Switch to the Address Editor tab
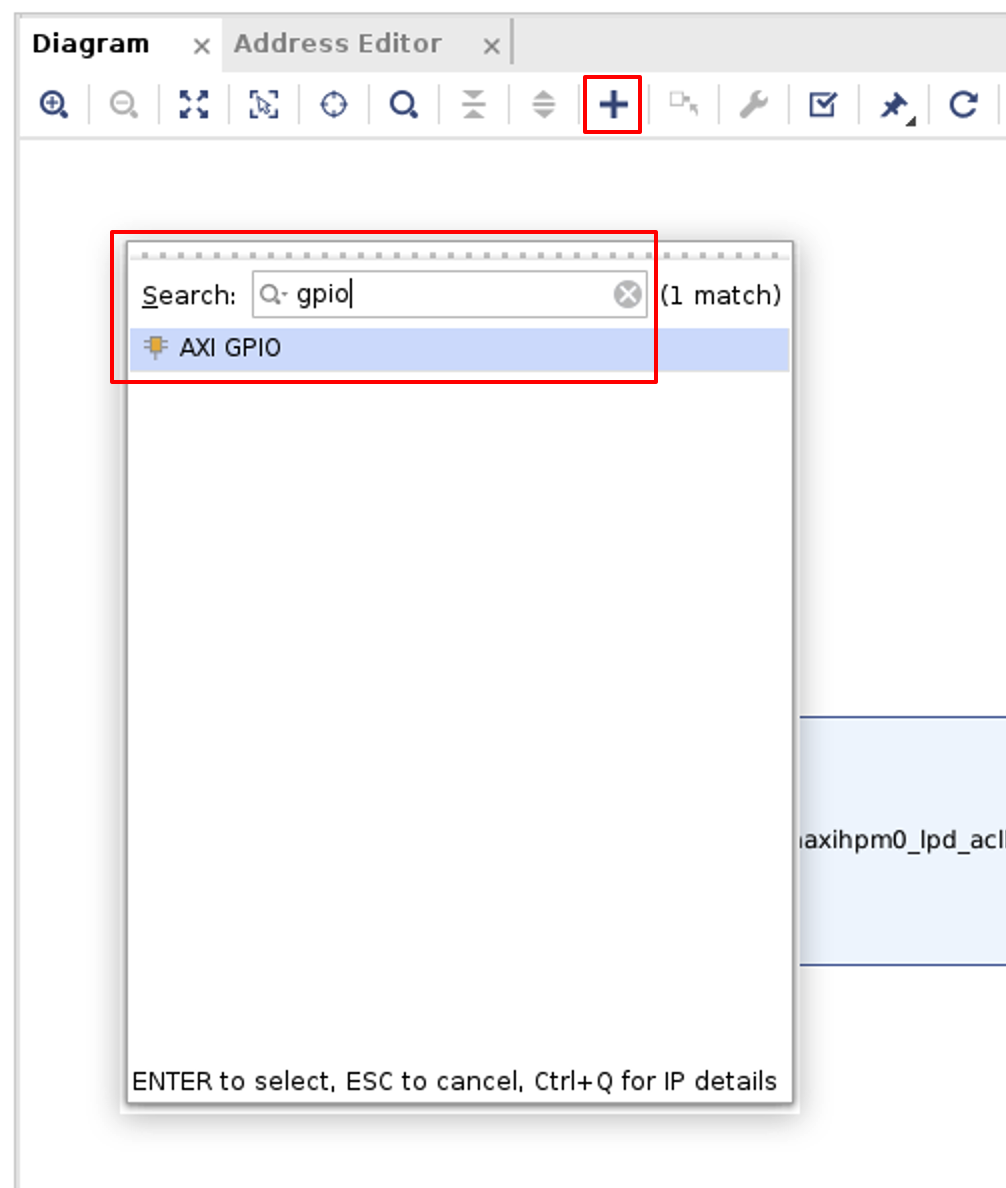Viewport: 1006px width, 1188px height. click(337, 44)
